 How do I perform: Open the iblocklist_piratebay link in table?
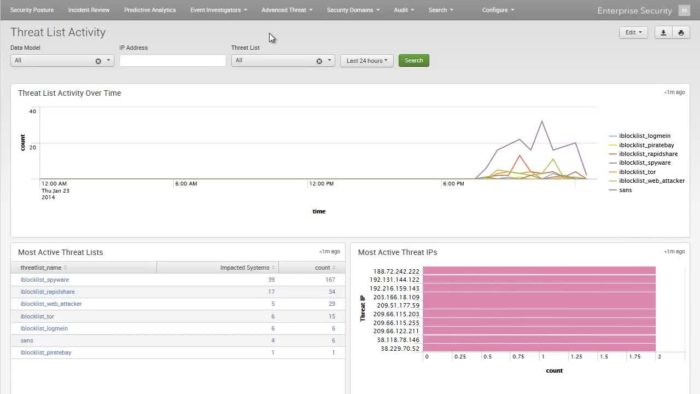(x=46, y=353)
